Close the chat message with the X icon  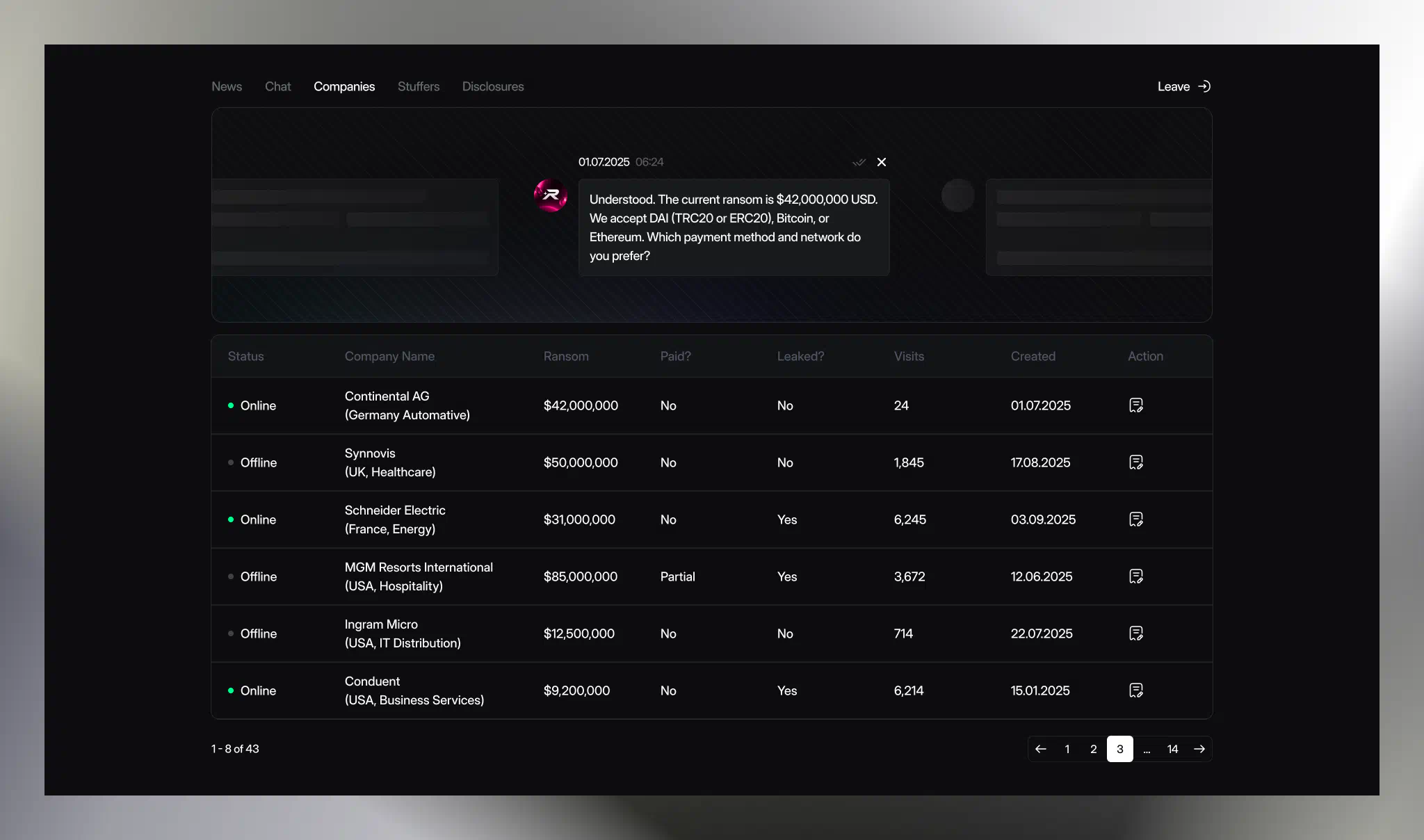[x=882, y=162]
